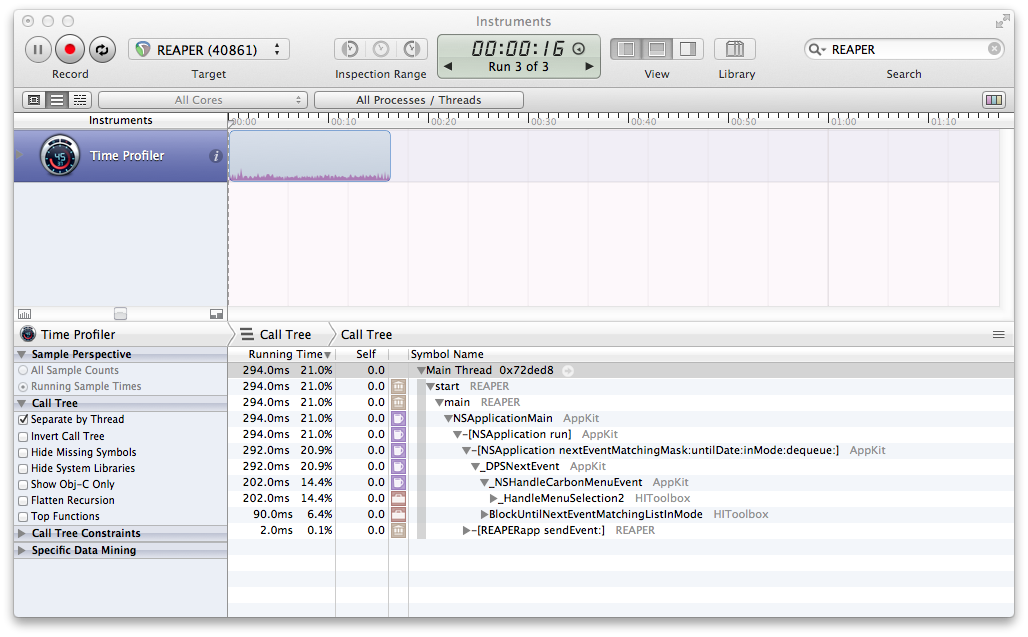Pause the profiling session

click(x=38, y=49)
